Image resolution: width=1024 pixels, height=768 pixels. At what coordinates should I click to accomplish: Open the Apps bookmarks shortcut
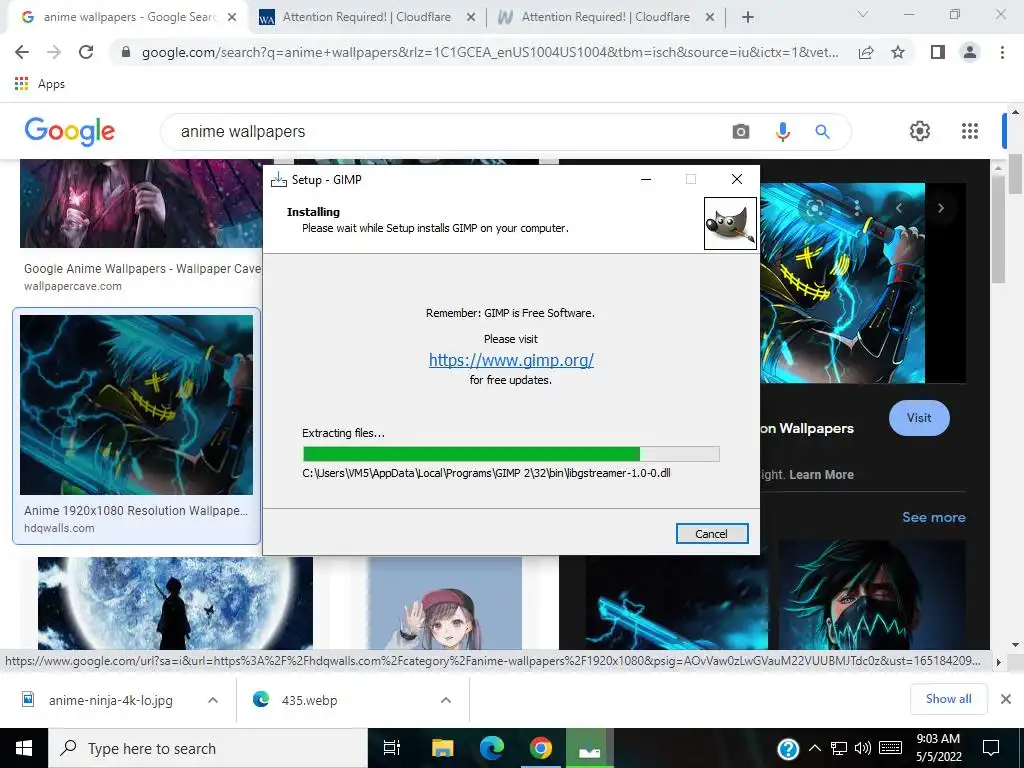(x=39, y=84)
